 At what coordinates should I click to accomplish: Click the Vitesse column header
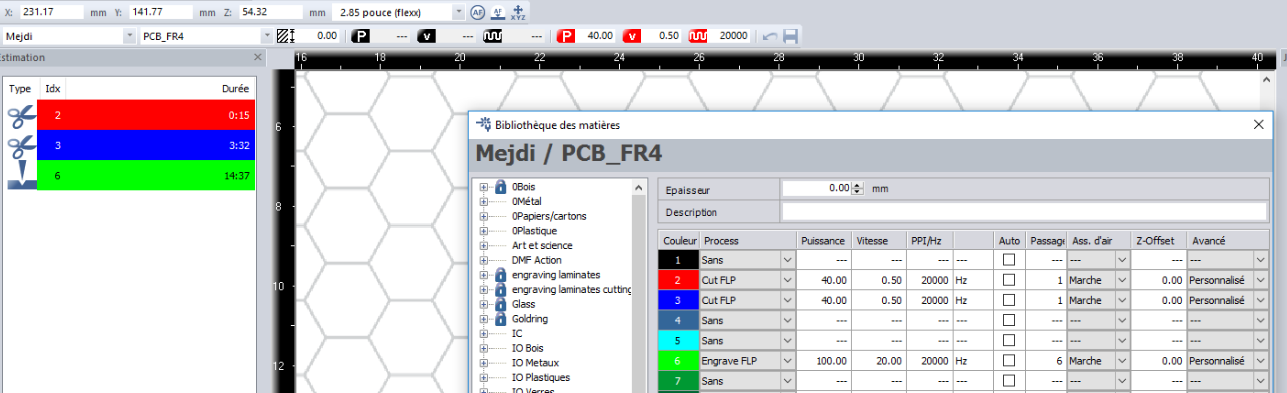point(879,241)
